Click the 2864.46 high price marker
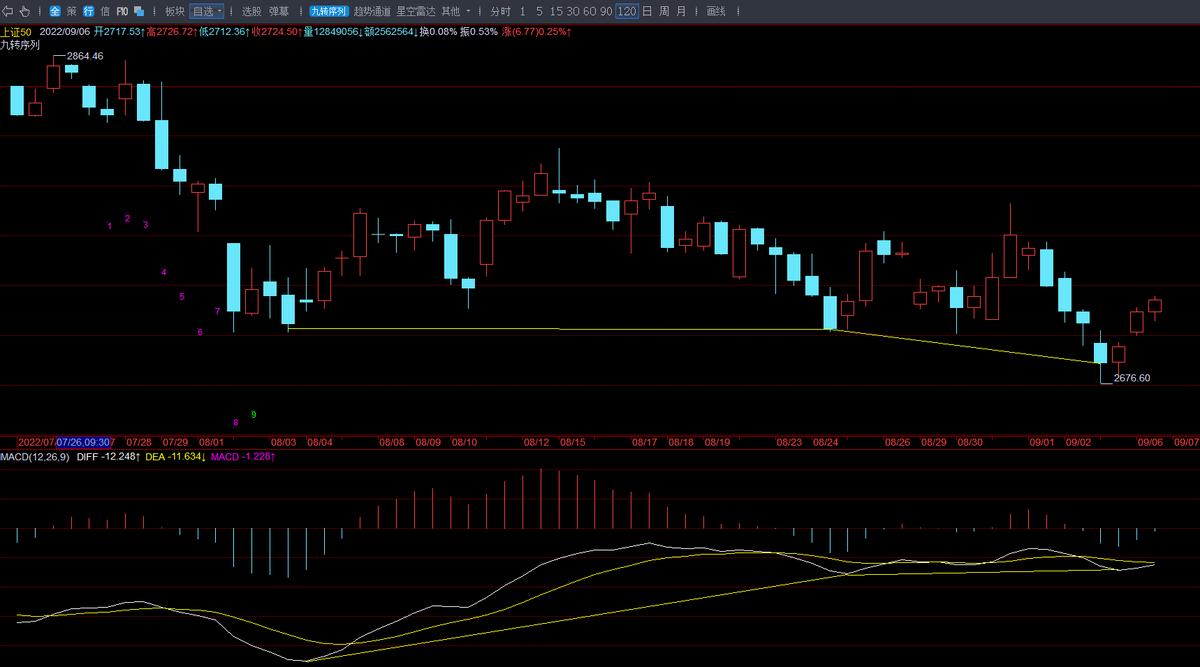The height and width of the screenshot is (667, 1200). 85,56
